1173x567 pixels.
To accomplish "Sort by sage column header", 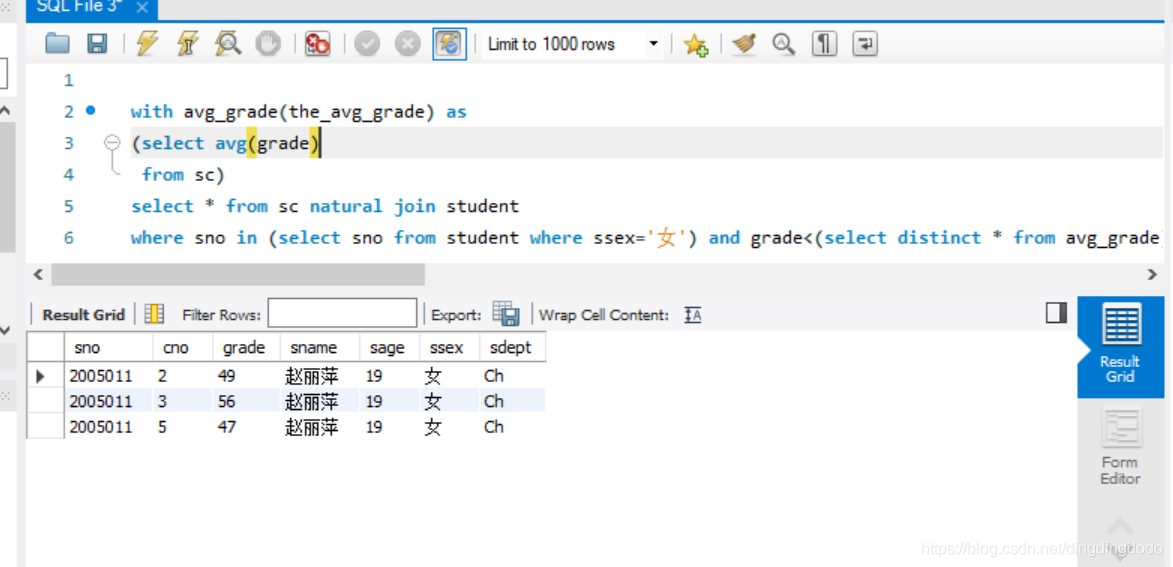I will pyautogui.click(x=389, y=348).
